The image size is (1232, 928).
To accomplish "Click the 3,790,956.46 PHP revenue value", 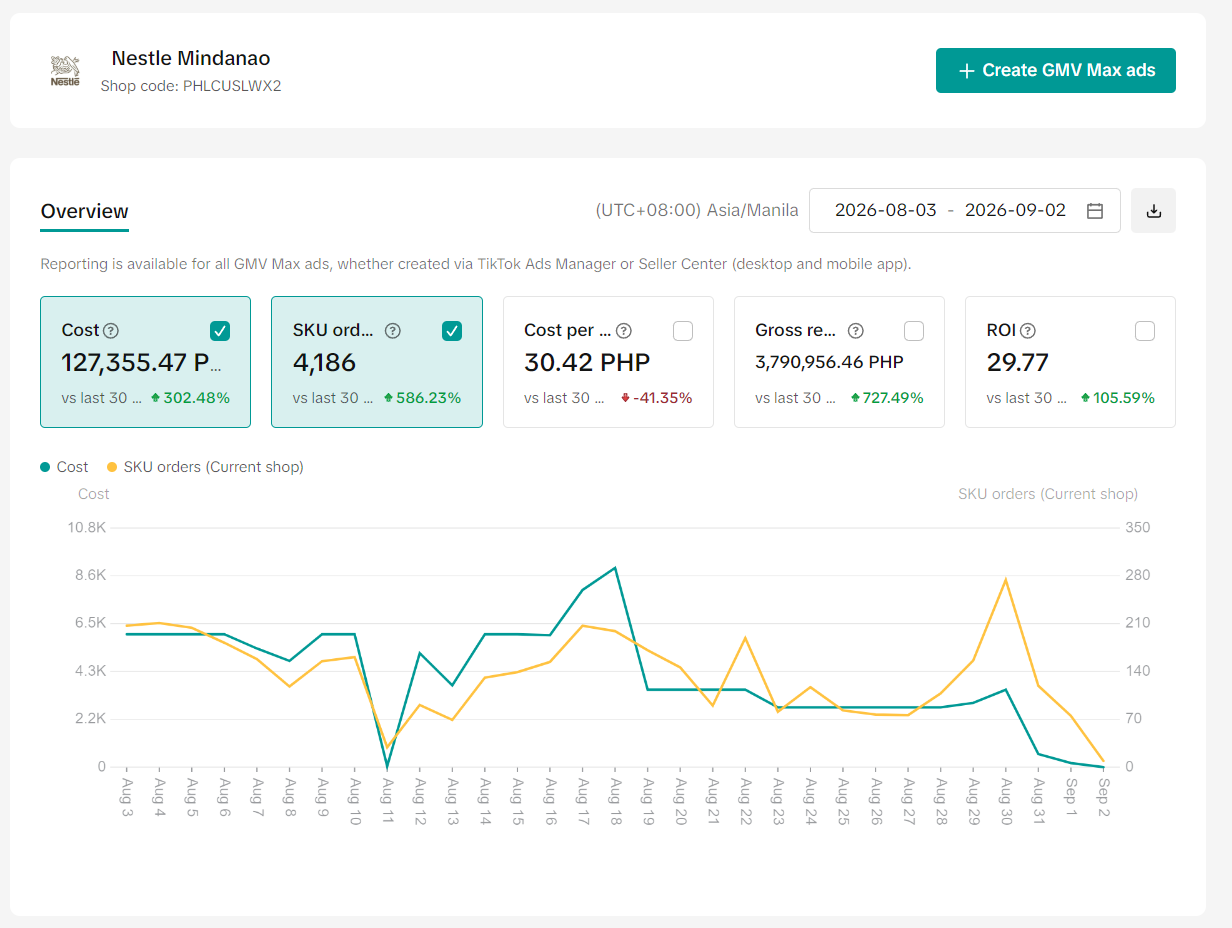I will pyautogui.click(x=829, y=362).
